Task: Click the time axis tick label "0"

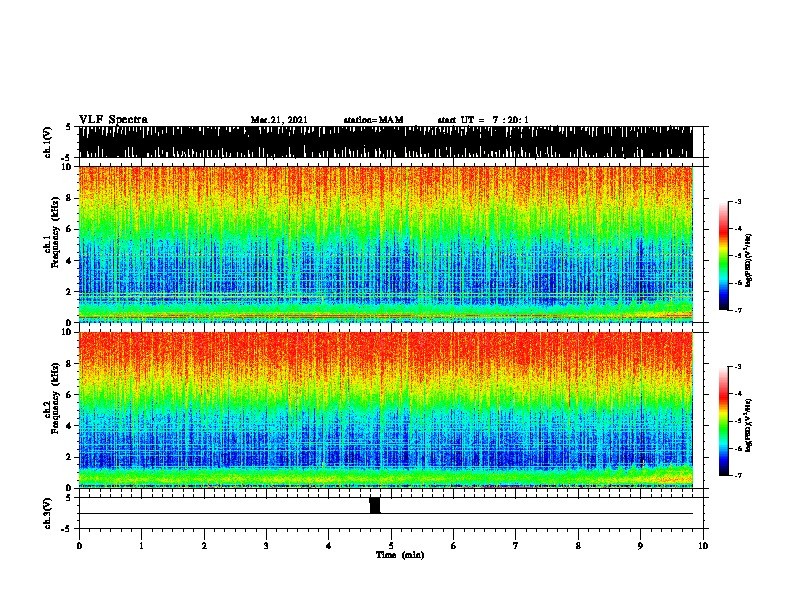Action: click(x=79, y=546)
